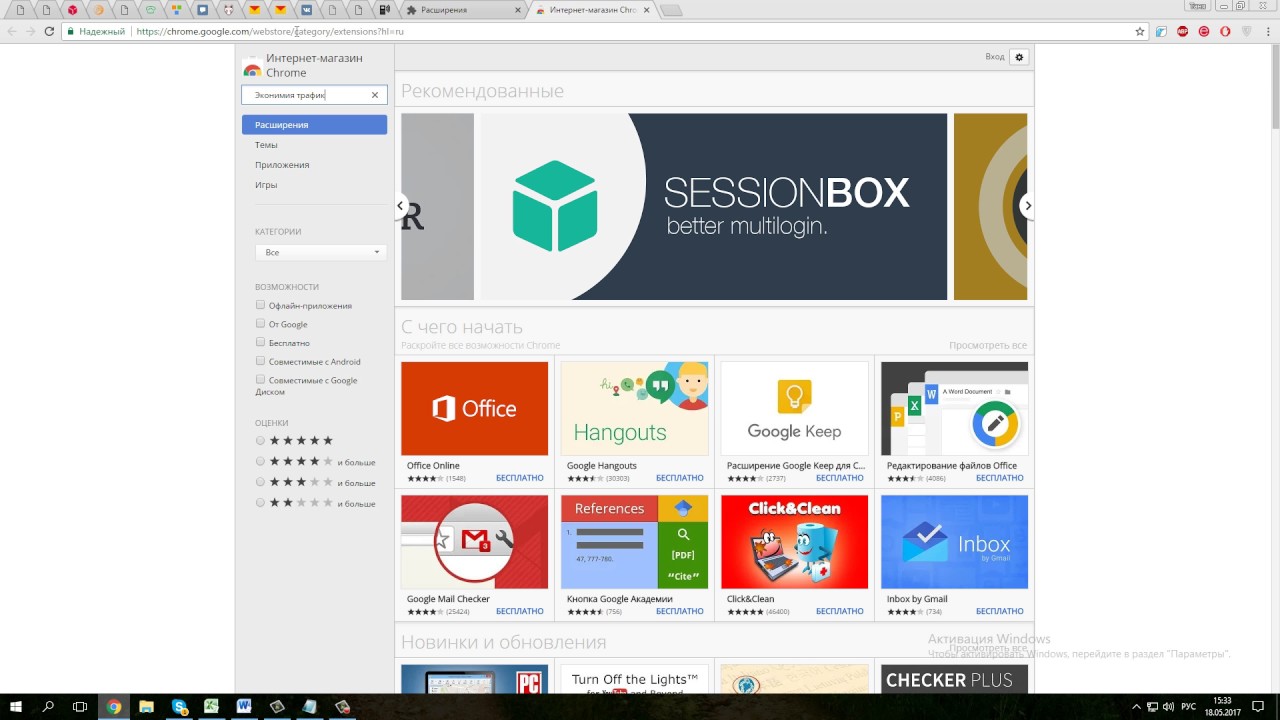This screenshot has height=720, width=1280.
Task: Enable the Офлайн-приложения checkbox
Action: [261, 305]
